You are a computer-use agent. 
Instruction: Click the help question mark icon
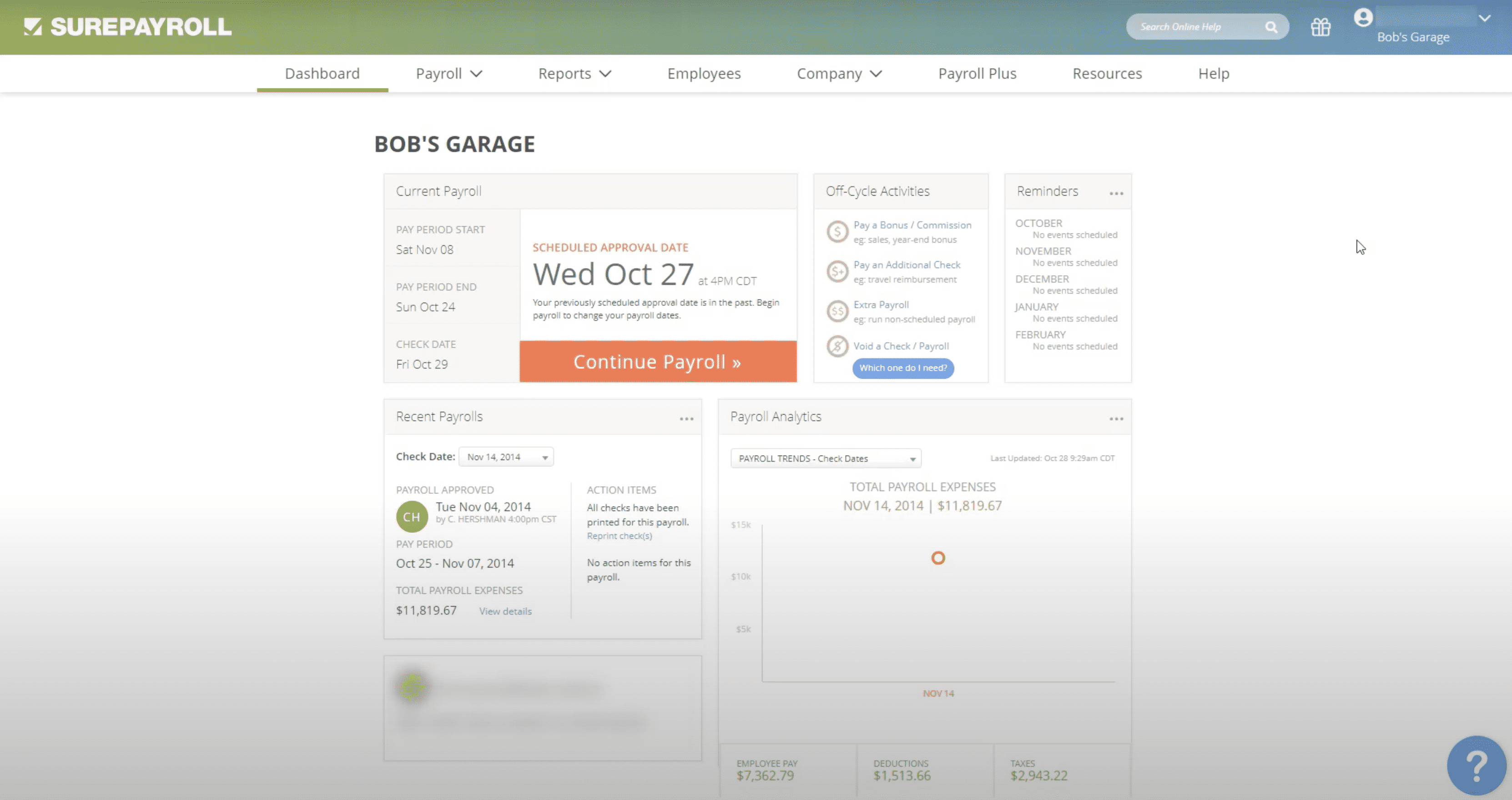click(1477, 766)
